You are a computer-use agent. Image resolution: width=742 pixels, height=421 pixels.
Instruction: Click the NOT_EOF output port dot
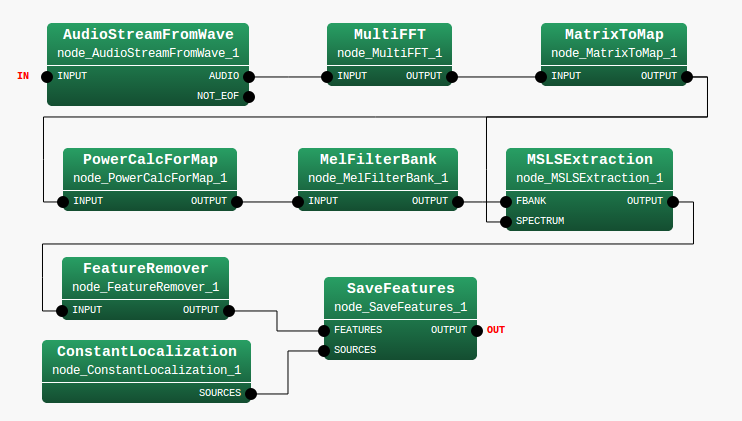tap(249, 97)
